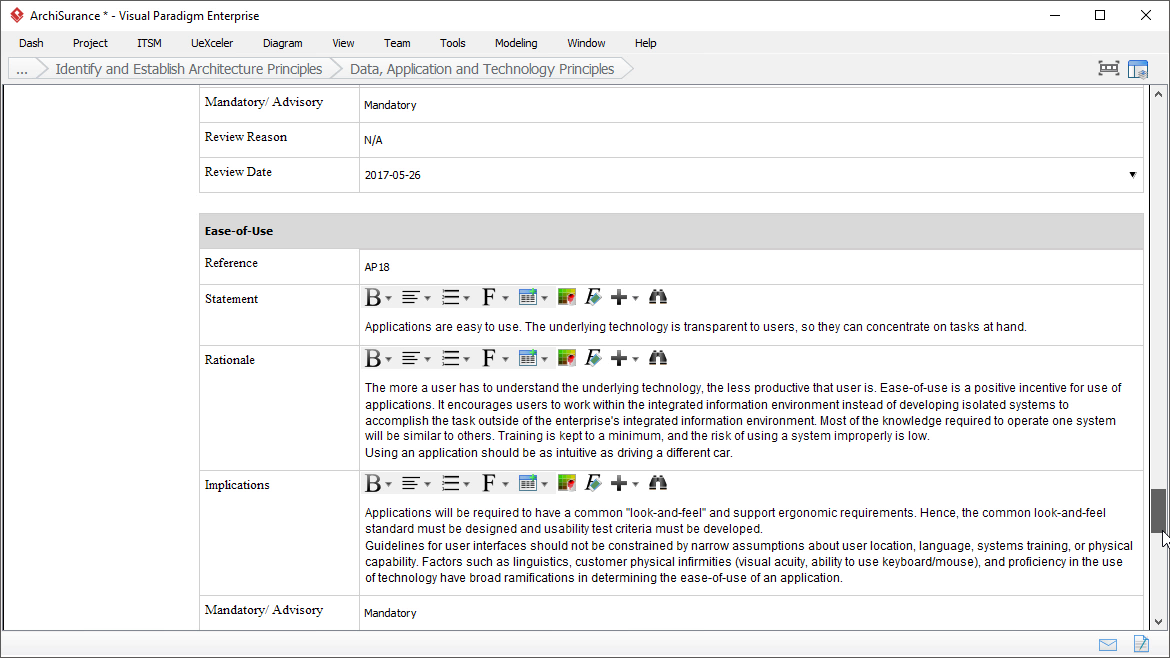The image size is (1170, 658).
Task: Click plus icon in Rationale toolbar
Action: [x=619, y=359]
